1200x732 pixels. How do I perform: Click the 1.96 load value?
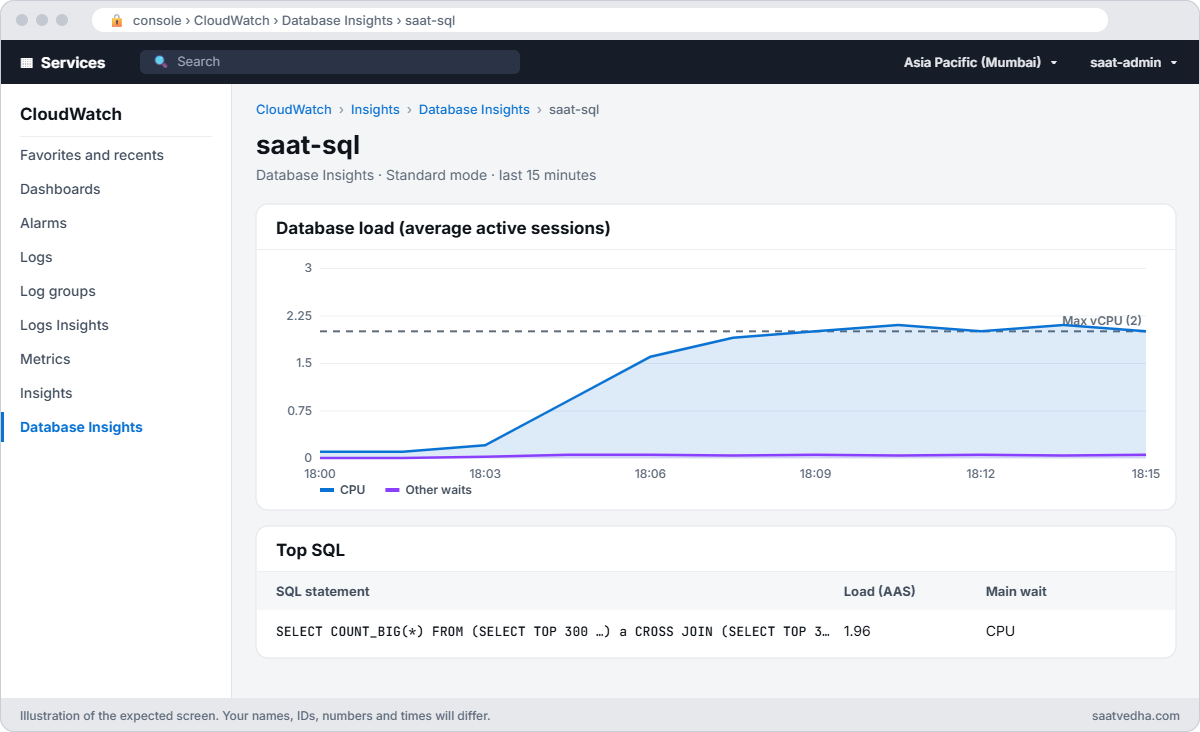(x=858, y=631)
